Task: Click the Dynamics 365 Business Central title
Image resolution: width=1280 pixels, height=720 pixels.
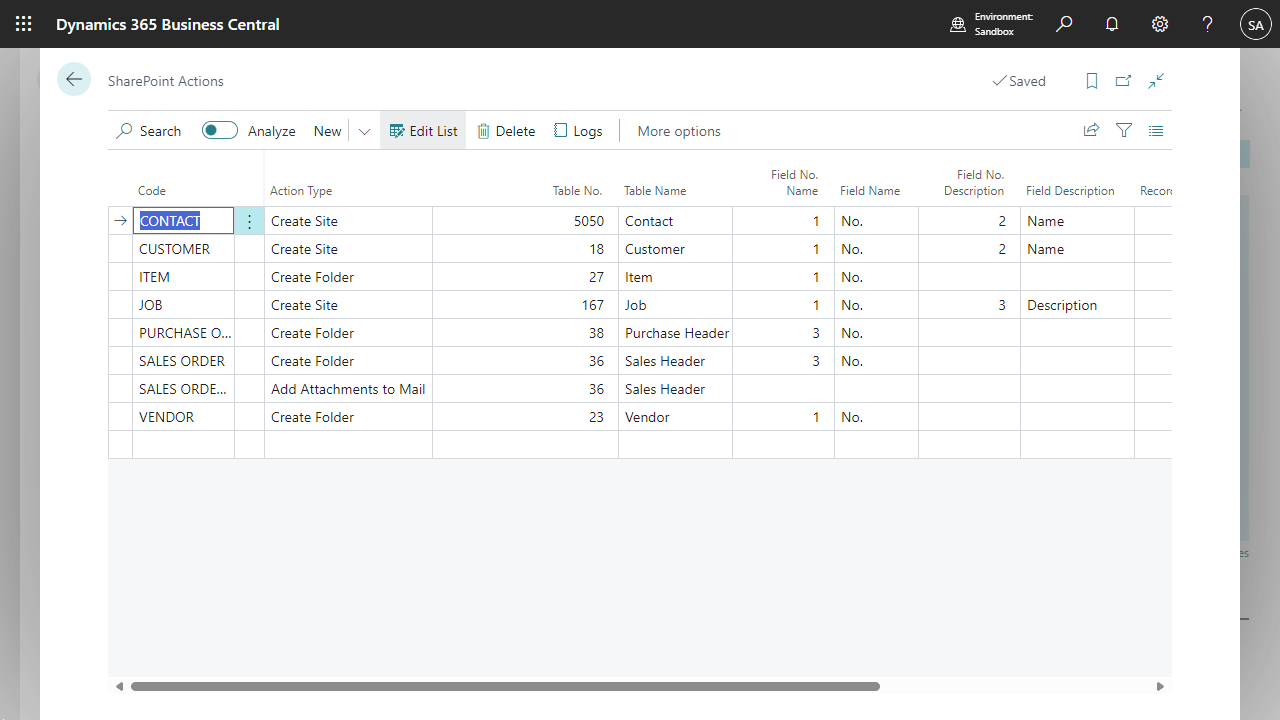Action: (x=168, y=24)
